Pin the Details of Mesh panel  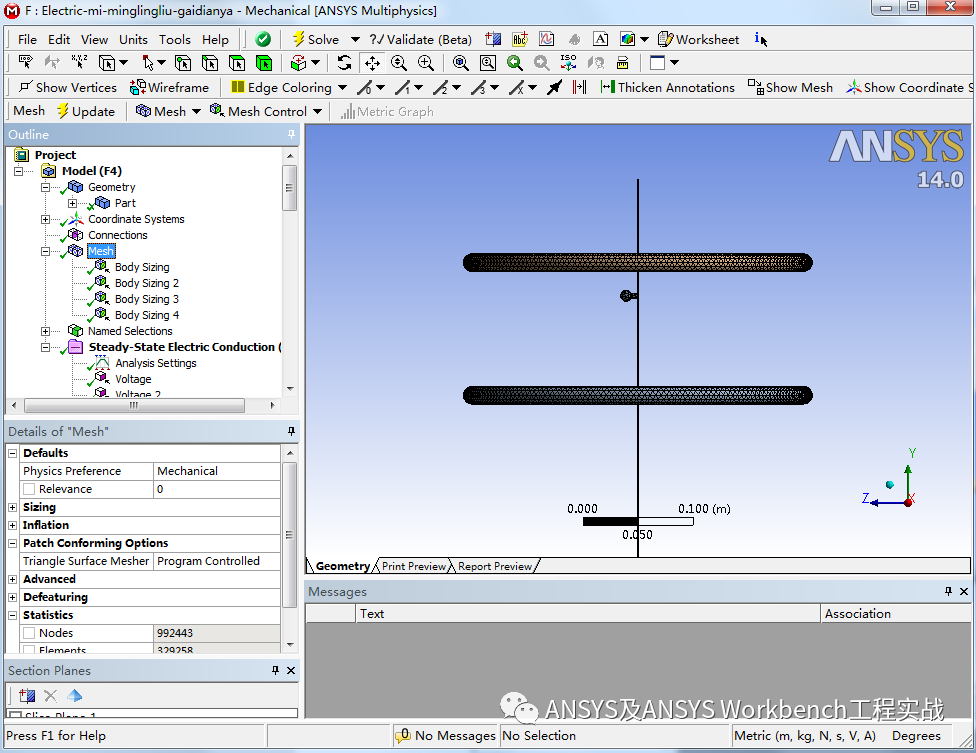[x=291, y=431]
